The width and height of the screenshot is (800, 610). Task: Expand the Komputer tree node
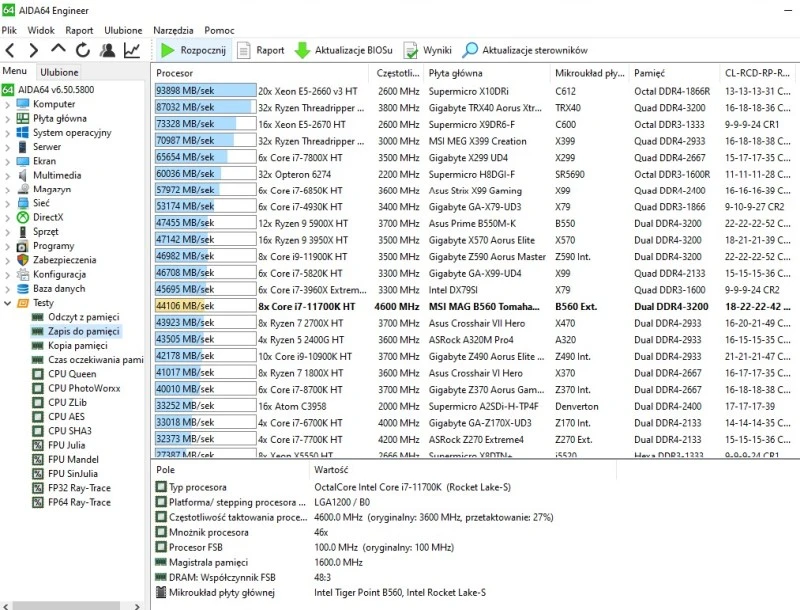(x=7, y=104)
